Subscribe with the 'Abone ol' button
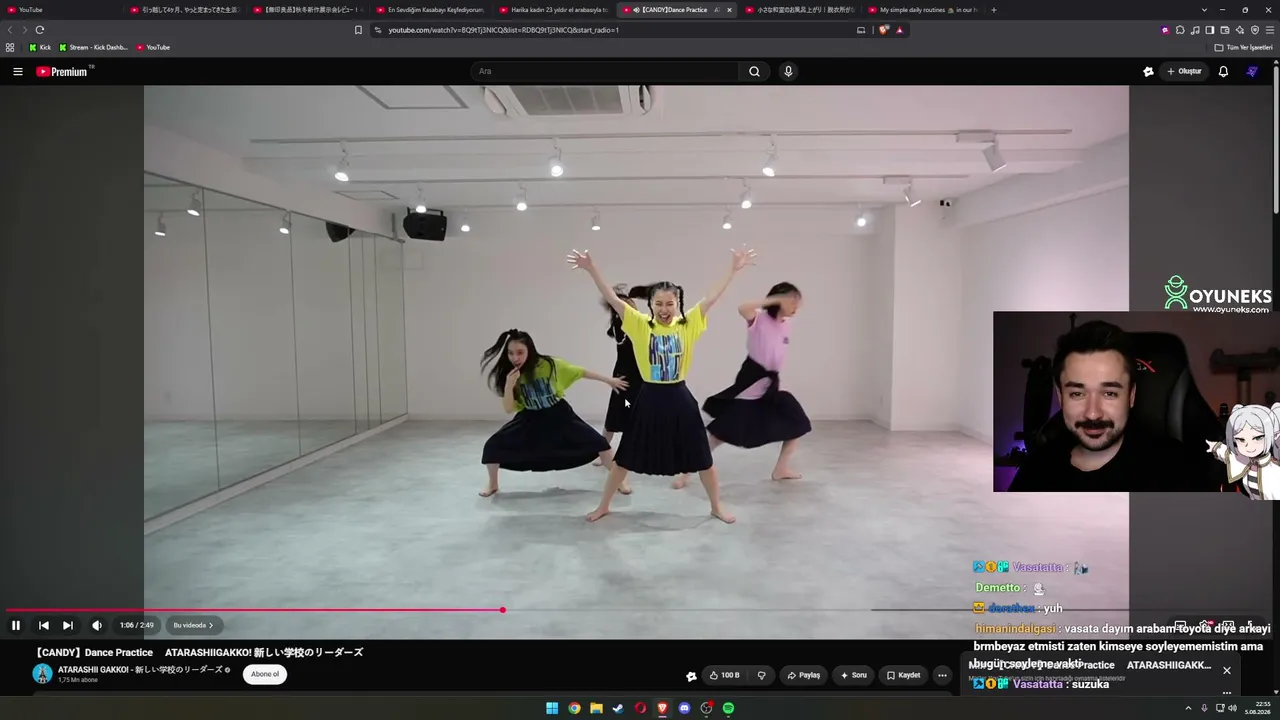Viewport: 1280px width, 720px height. pyautogui.click(x=265, y=674)
